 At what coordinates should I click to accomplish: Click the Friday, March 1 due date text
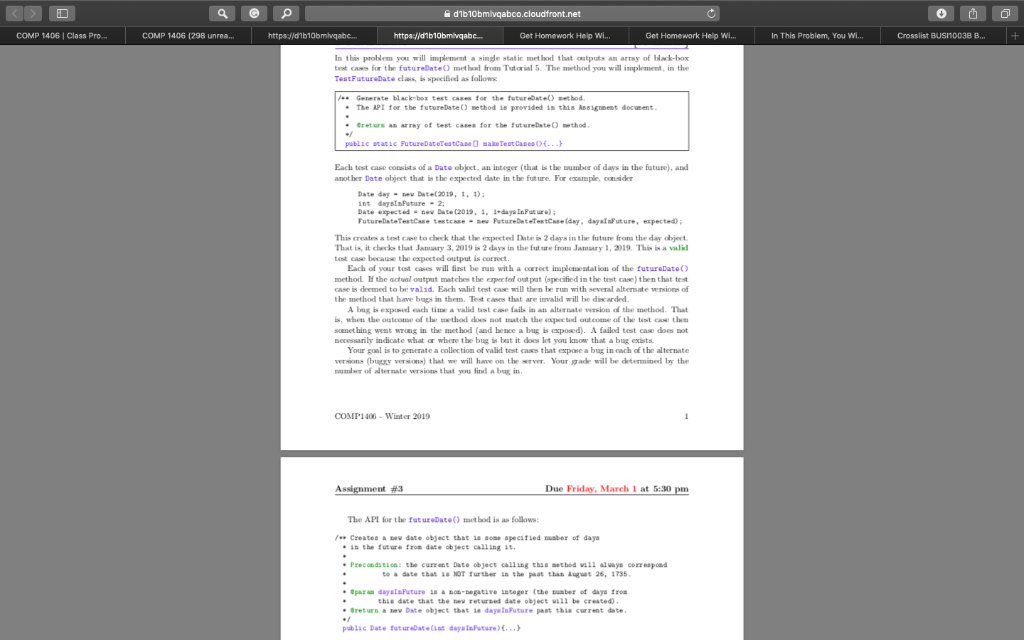coord(599,488)
